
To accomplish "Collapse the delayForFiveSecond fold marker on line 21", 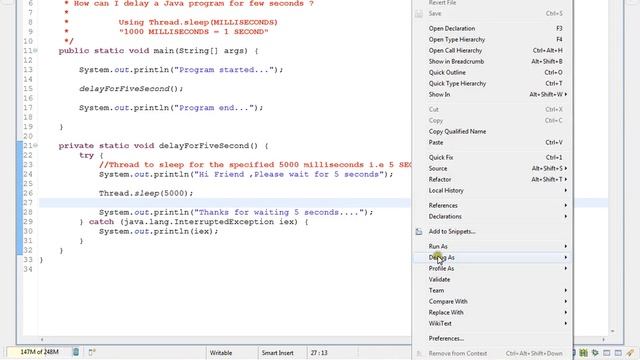I will tap(36, 145).
